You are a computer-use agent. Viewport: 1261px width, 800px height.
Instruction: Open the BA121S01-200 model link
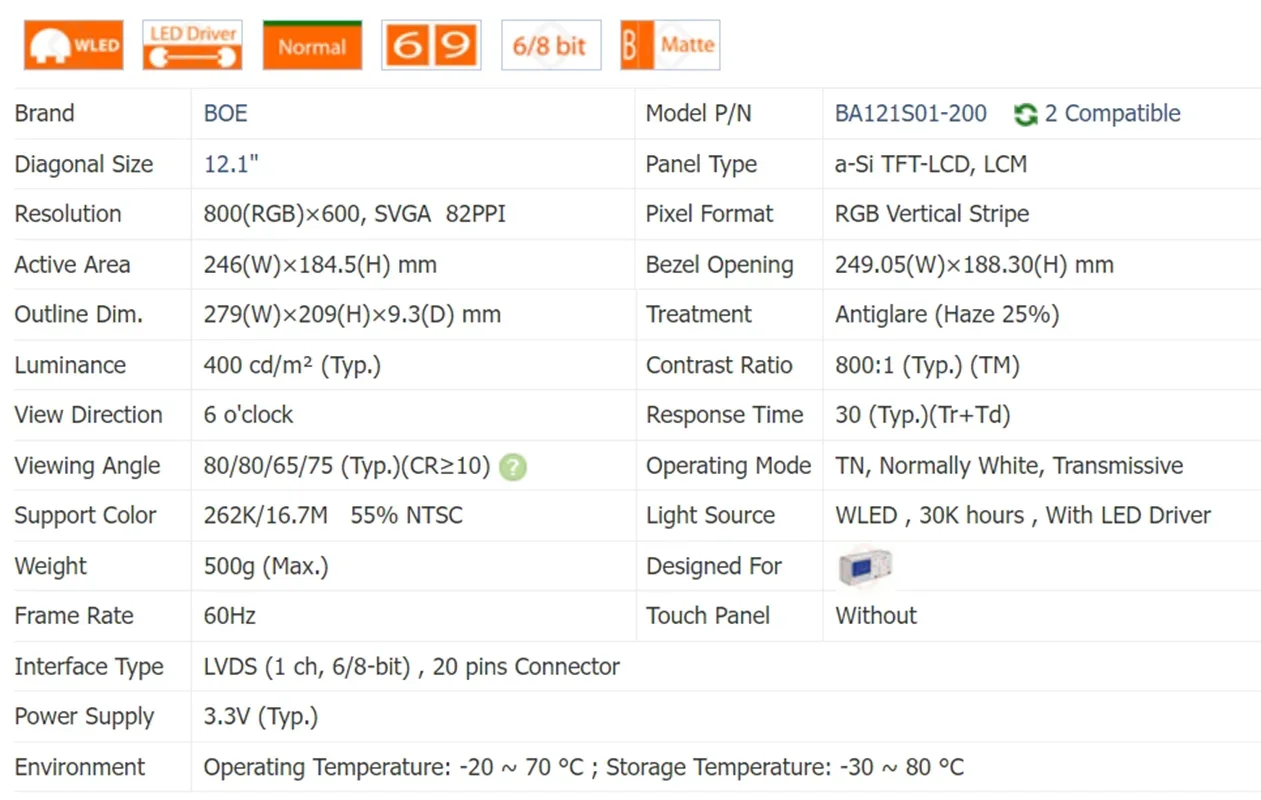[x=911, y=114]
